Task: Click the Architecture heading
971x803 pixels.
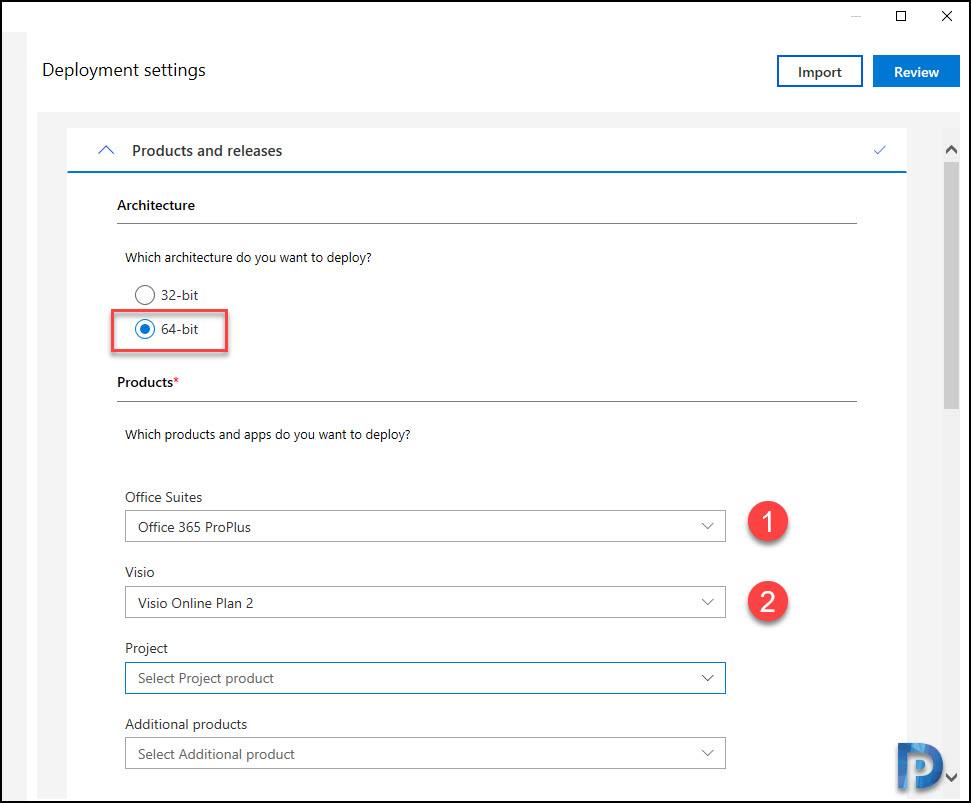Action: [156, 205]
